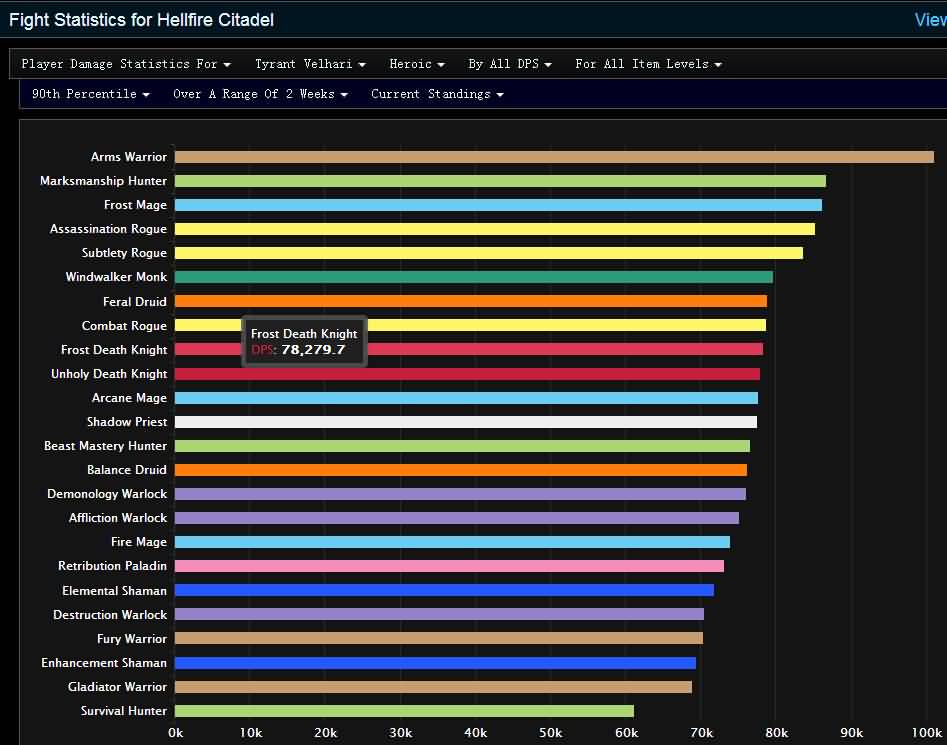Image resolution: width=947 pixels, height=745 pixels.
Task: Click the "Destruction Warlock" label
Action: 110,615
